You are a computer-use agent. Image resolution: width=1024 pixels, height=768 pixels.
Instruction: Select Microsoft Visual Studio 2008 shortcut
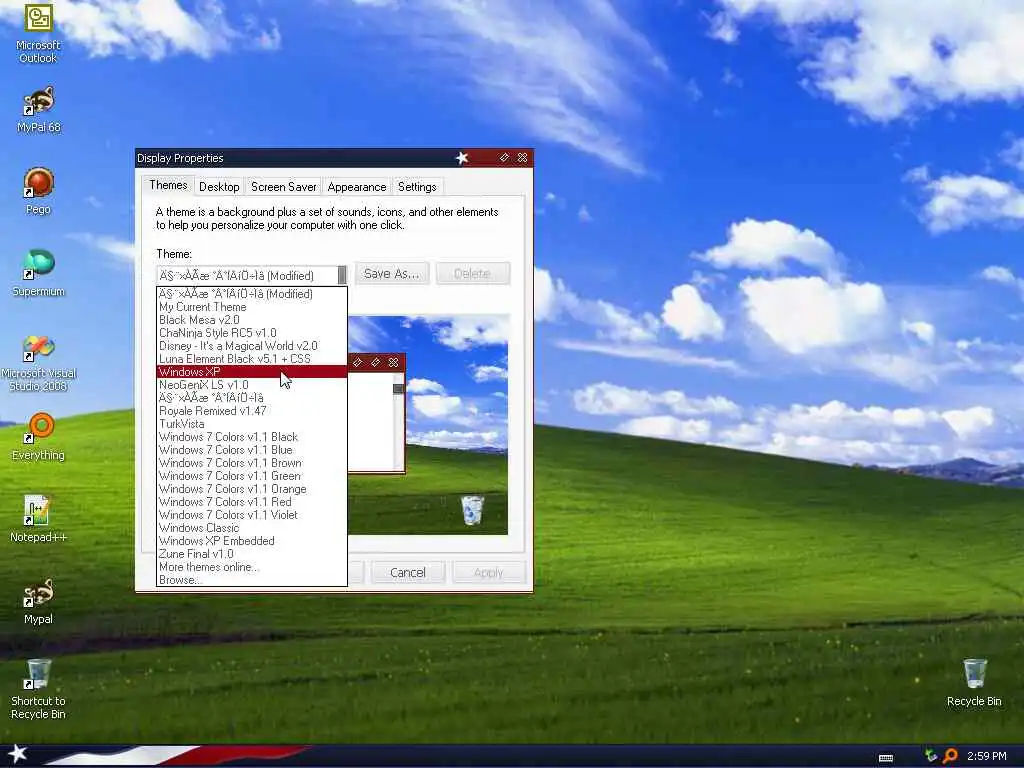pyautogui.click(x=38, y=363)
